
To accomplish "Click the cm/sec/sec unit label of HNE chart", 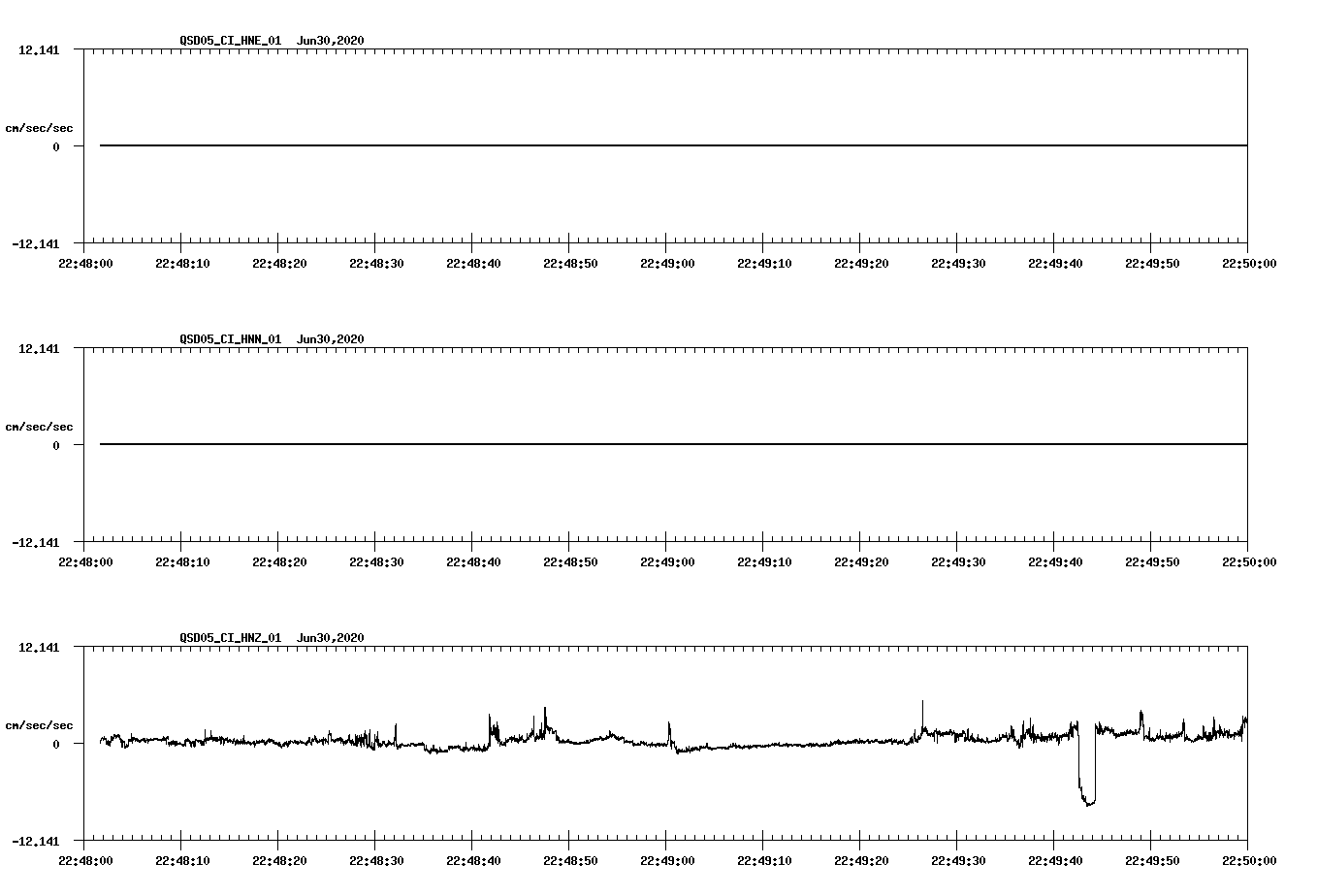I will [x=39, y=128].
